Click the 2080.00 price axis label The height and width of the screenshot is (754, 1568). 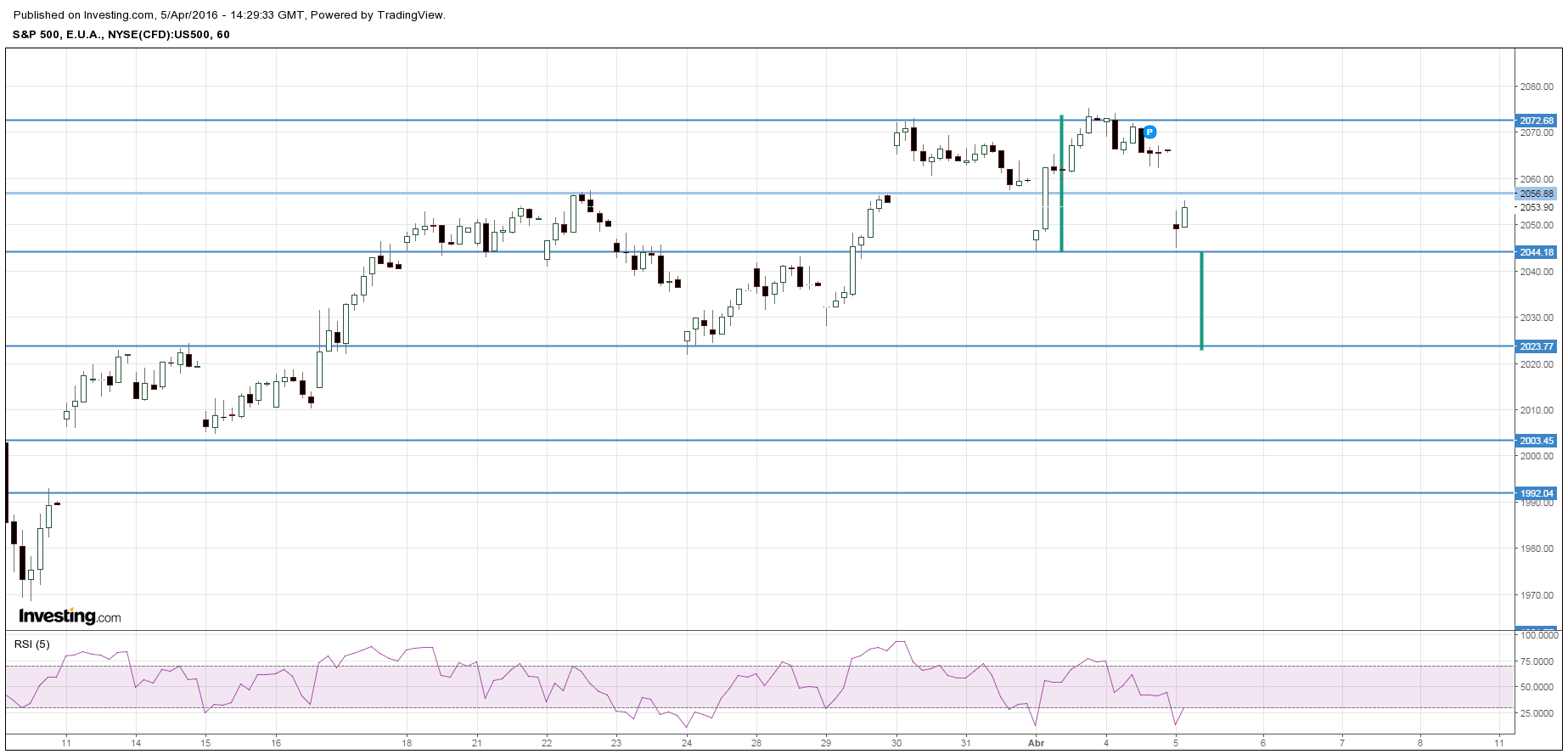point(1537,87)
